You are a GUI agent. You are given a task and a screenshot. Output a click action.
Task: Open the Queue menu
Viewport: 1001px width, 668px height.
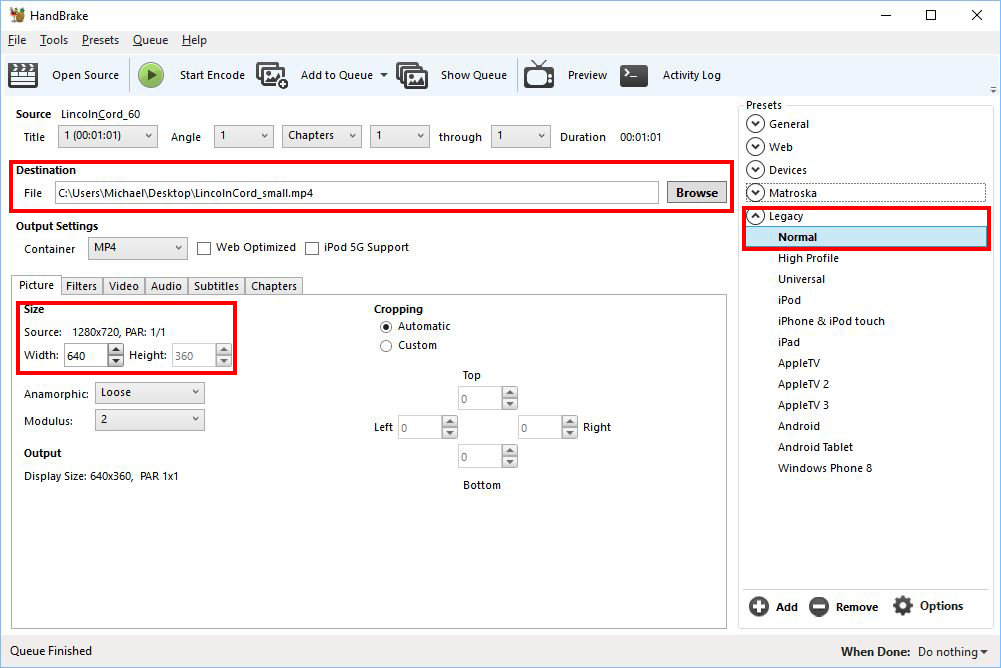pos(150,40)
